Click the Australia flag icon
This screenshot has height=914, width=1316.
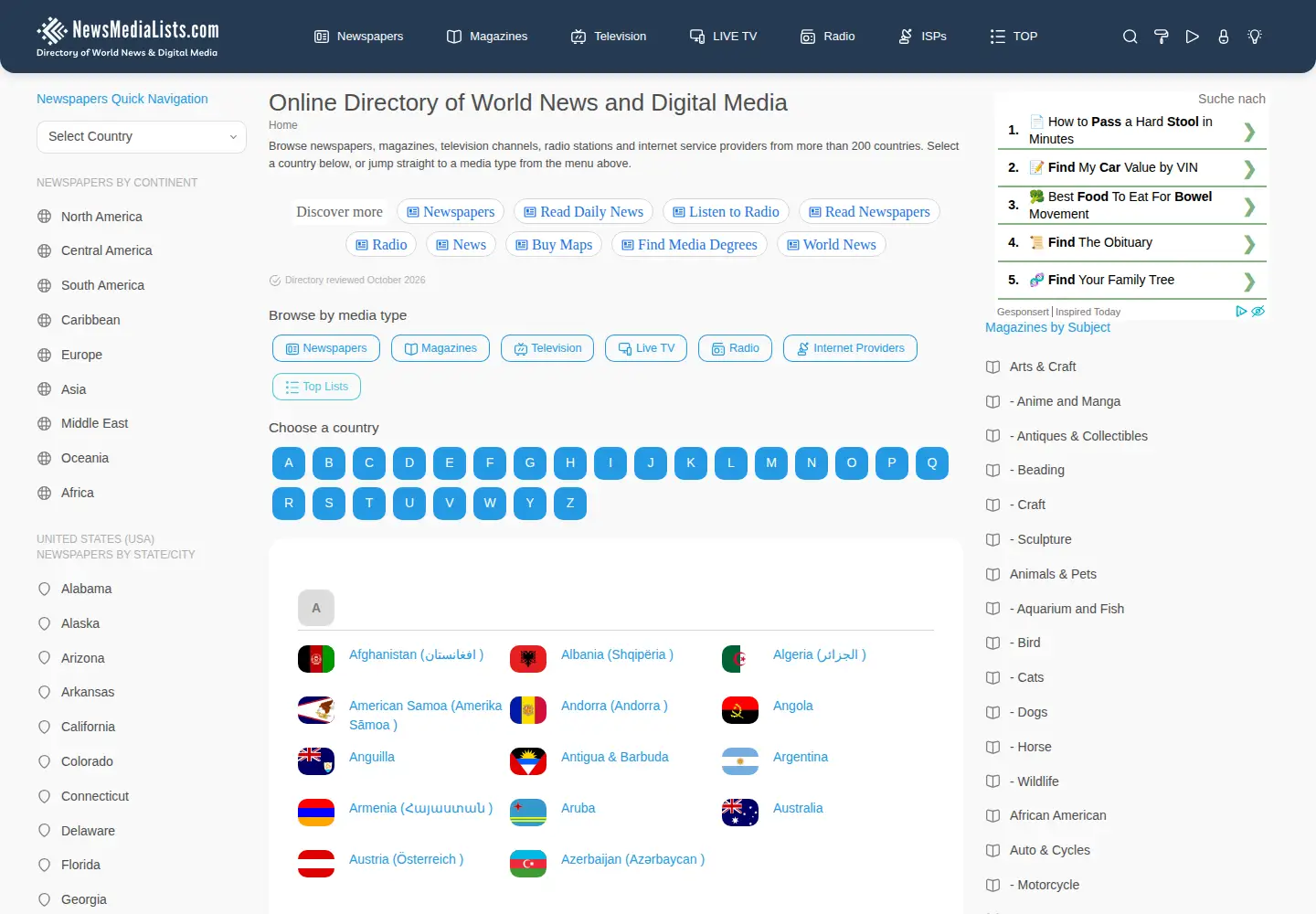click(x=740, y=813)
